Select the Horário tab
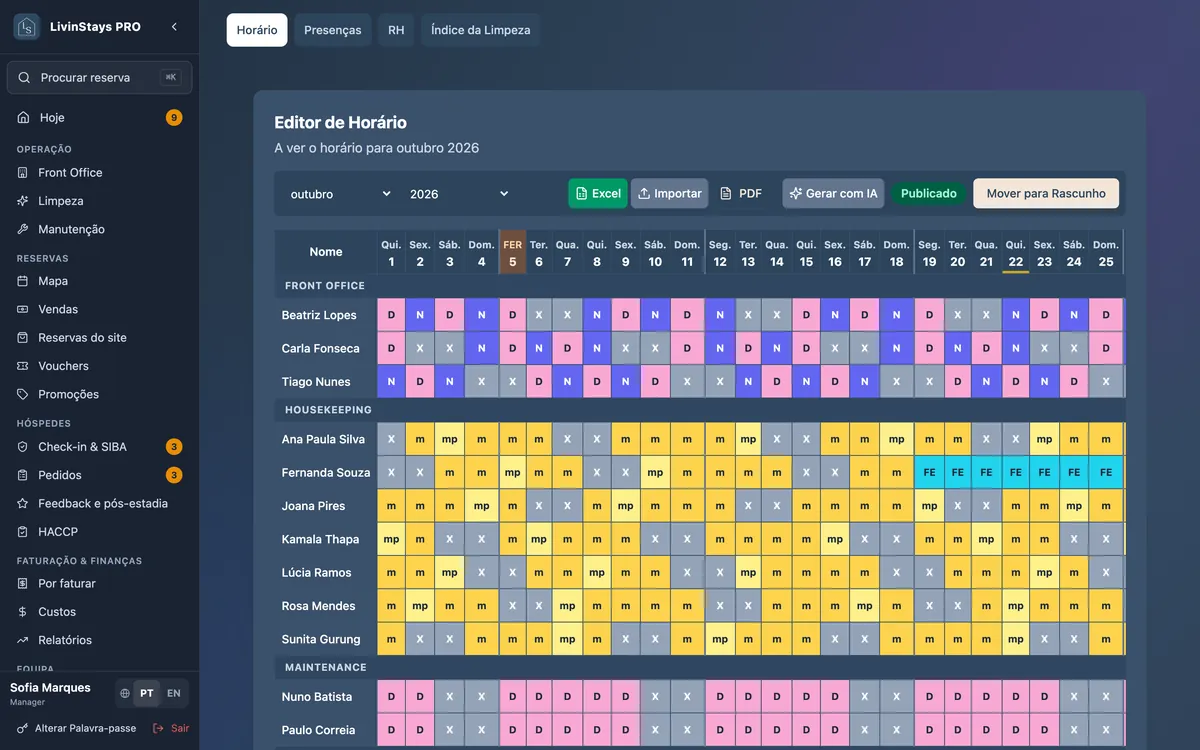 [257, 30]
